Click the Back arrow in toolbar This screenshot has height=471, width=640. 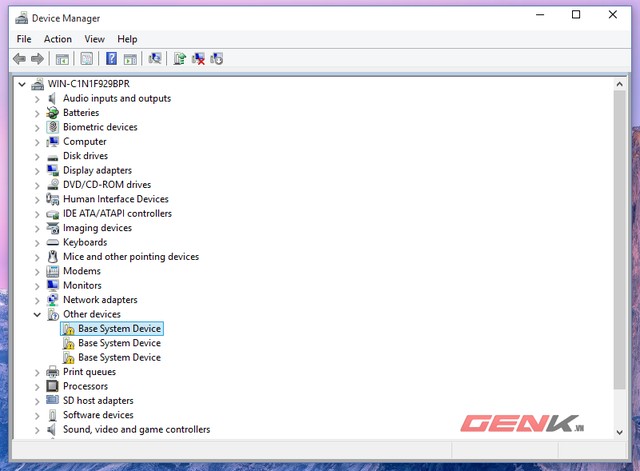pos(19,59)
